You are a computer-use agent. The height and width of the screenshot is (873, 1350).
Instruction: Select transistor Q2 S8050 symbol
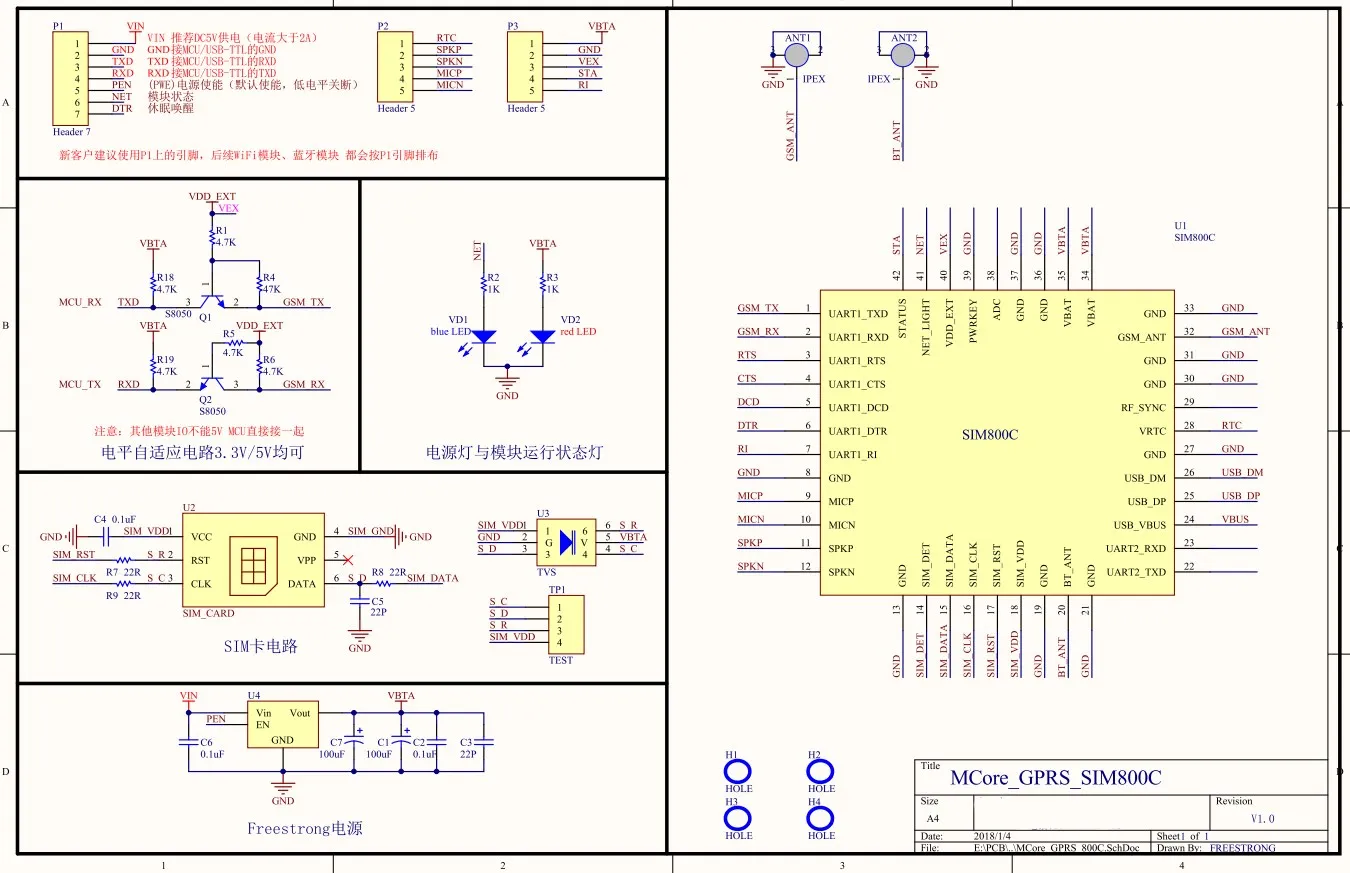click(211, 380)
